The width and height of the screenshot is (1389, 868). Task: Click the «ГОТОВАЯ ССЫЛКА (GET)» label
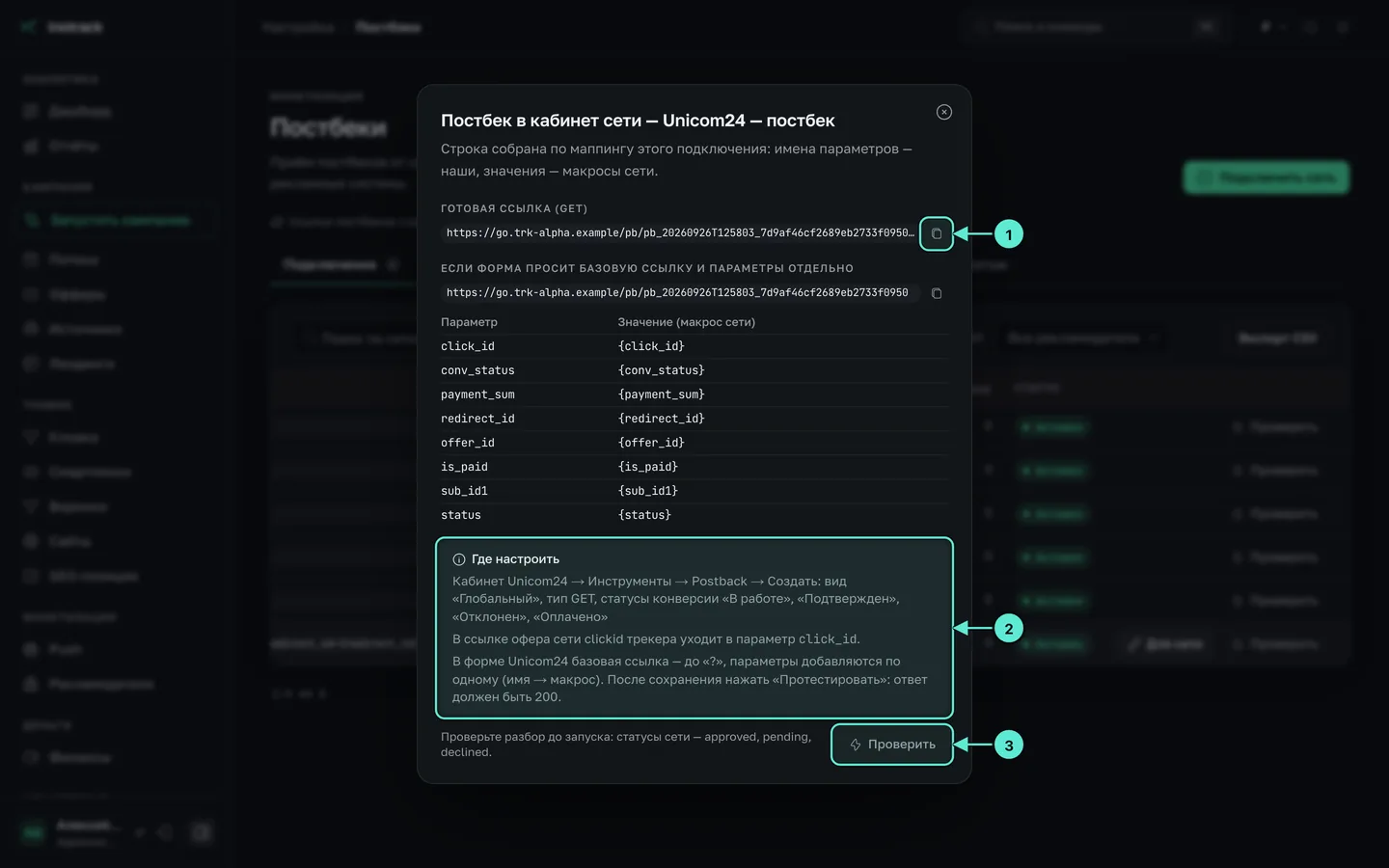(x=514, y=208)
